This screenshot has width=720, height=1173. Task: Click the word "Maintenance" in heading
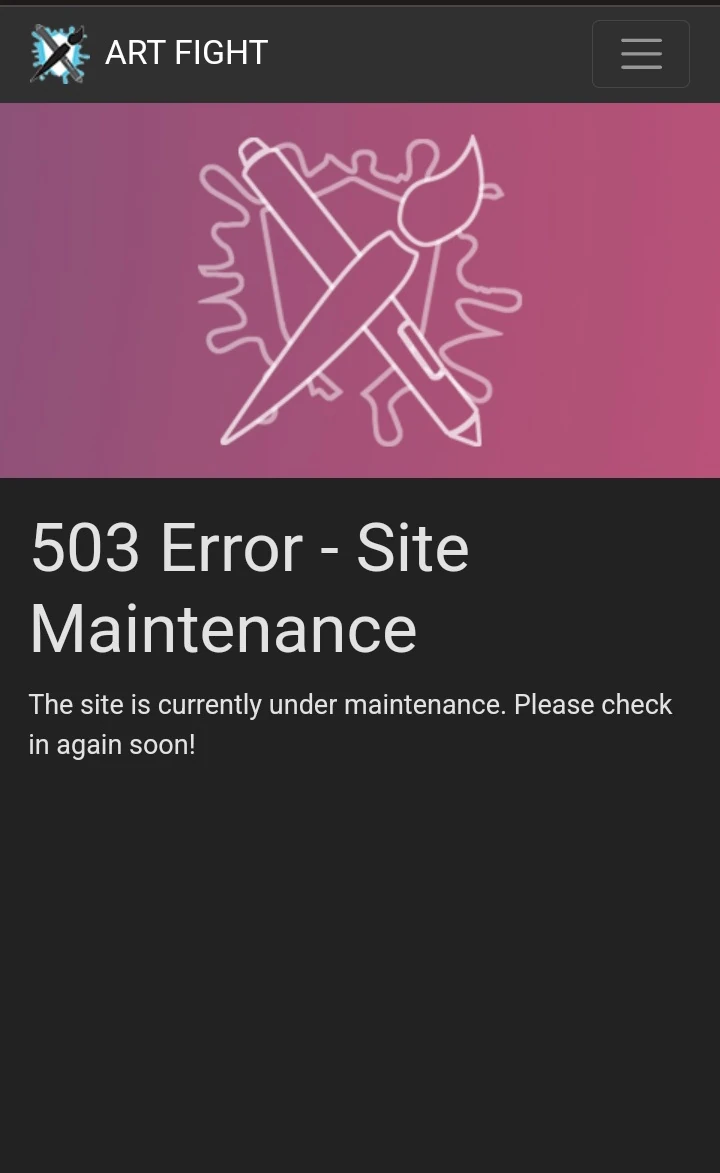coord(223,629)
